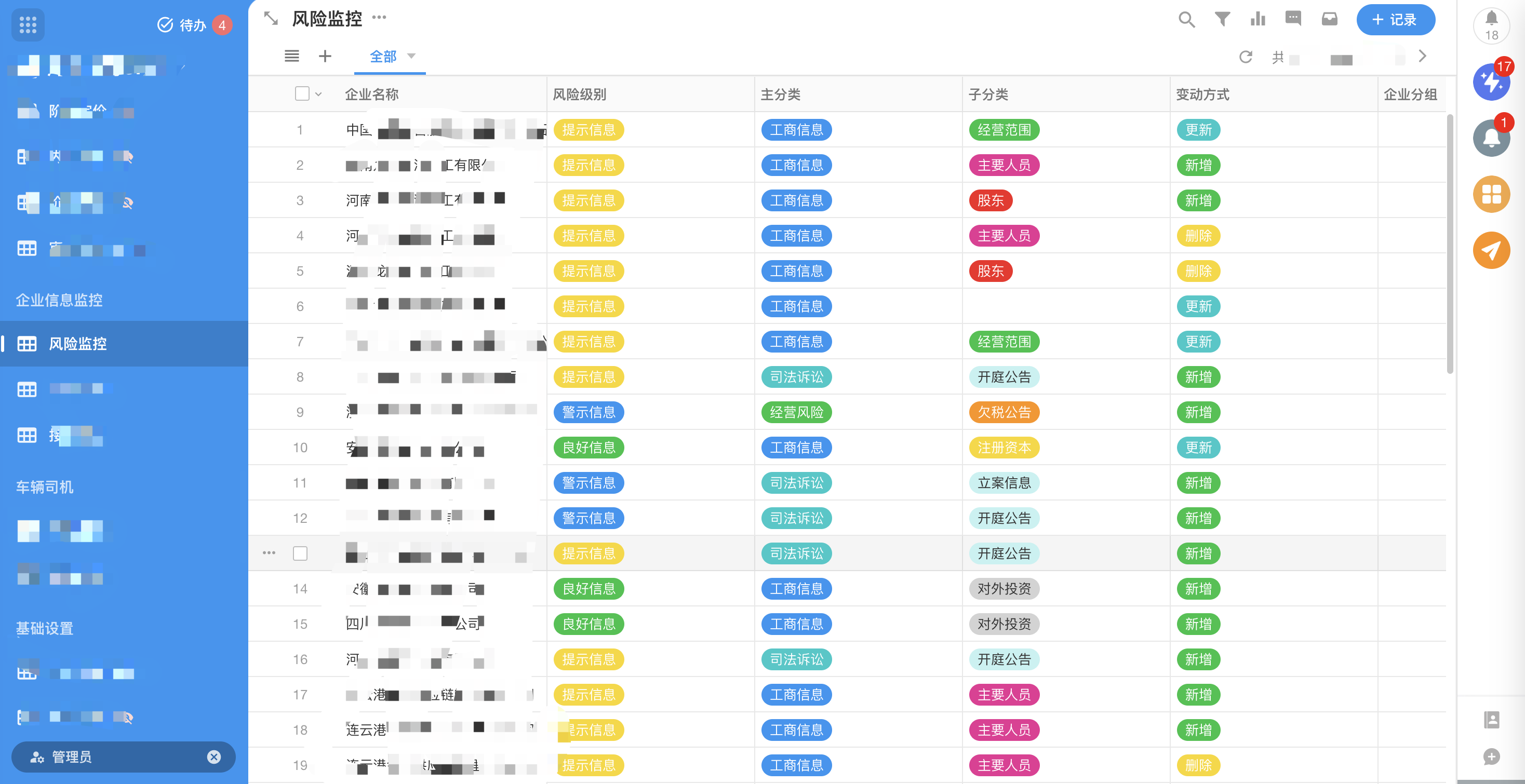Viewport: 1525px width, 784px height.
Task: Click row 2's 主要人员 subcategory tag
Action: tap(1004, 165)
